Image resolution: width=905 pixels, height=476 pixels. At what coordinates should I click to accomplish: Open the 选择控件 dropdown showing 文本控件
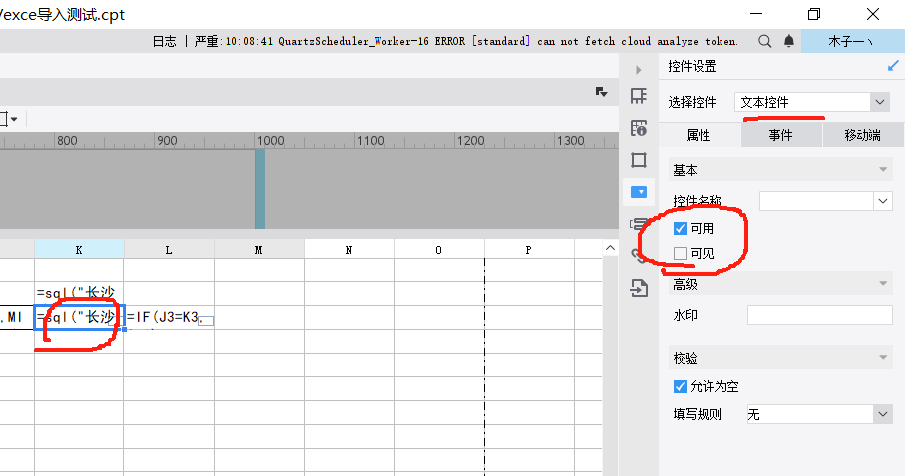pos(811,102)
